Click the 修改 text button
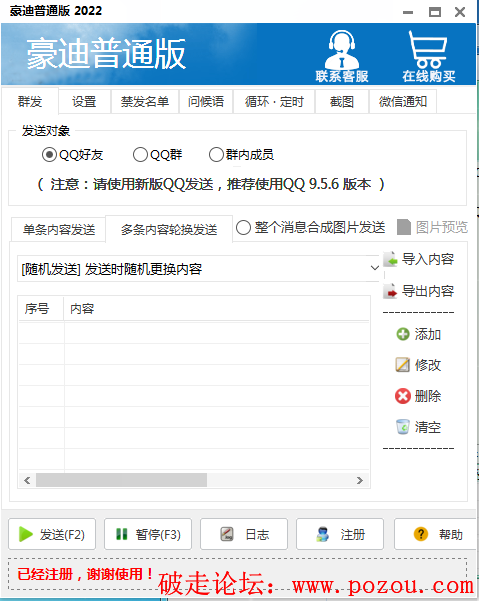This screenshot has height=601, width=479. point(428,365)
